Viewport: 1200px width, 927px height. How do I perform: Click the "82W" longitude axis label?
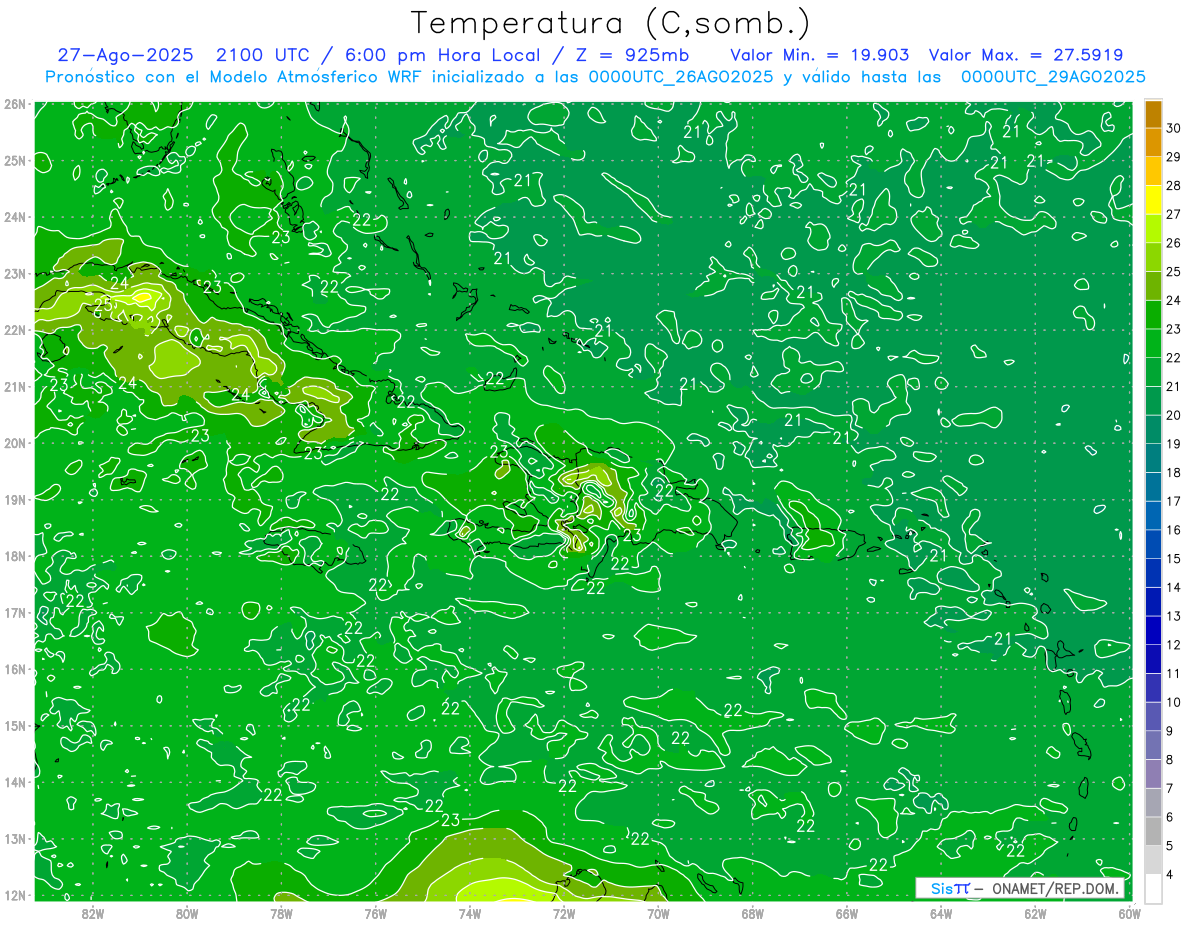pyautogui.click(x=93, y=912)
